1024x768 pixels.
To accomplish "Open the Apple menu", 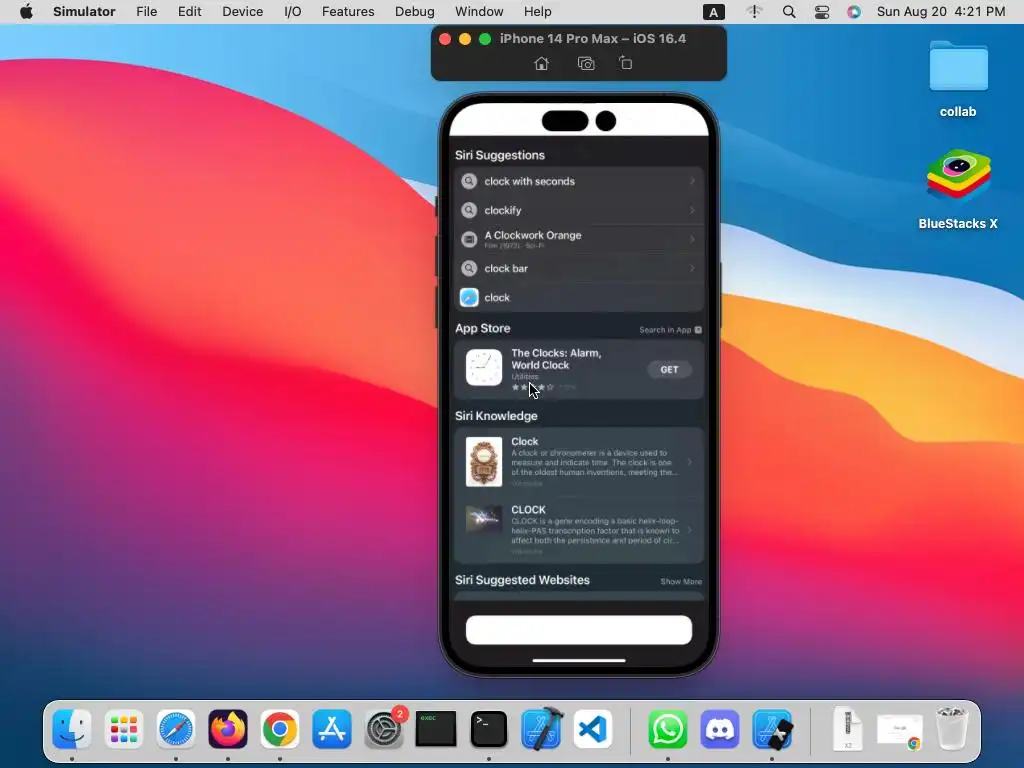I will (x=26, y=12).
